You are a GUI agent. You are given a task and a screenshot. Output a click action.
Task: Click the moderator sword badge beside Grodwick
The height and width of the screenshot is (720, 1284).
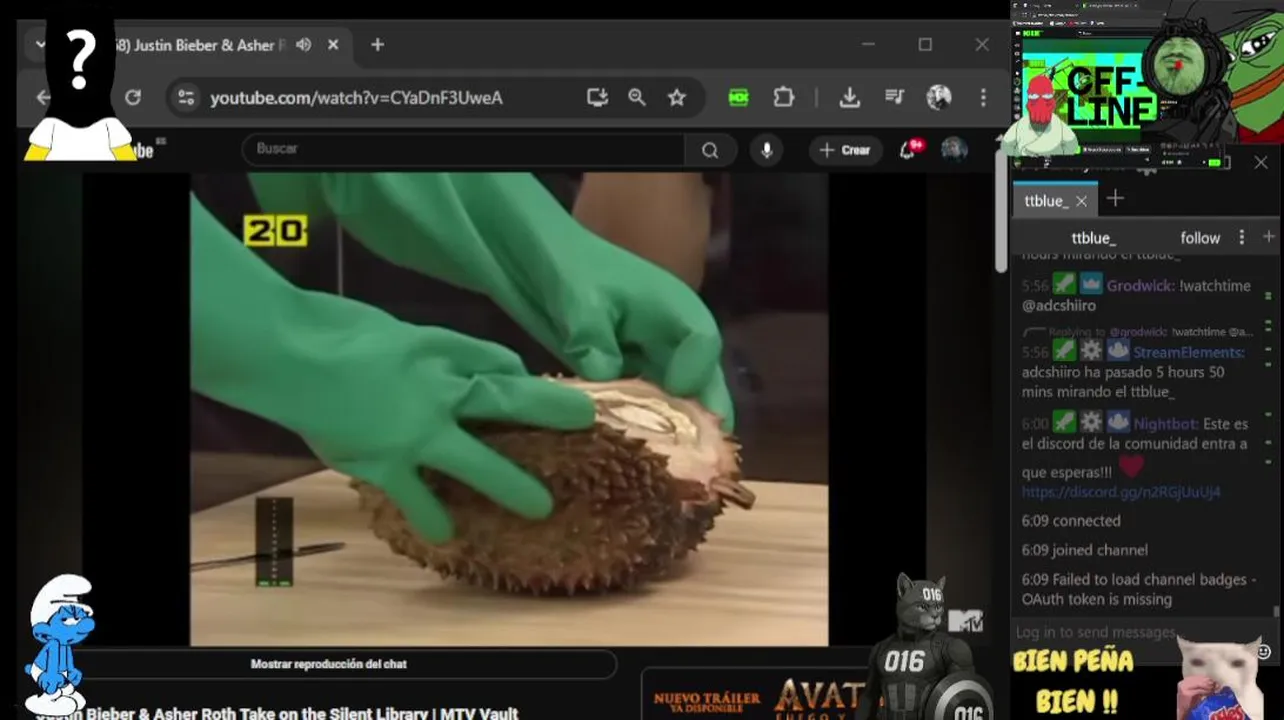click(x=1064, y=285)
